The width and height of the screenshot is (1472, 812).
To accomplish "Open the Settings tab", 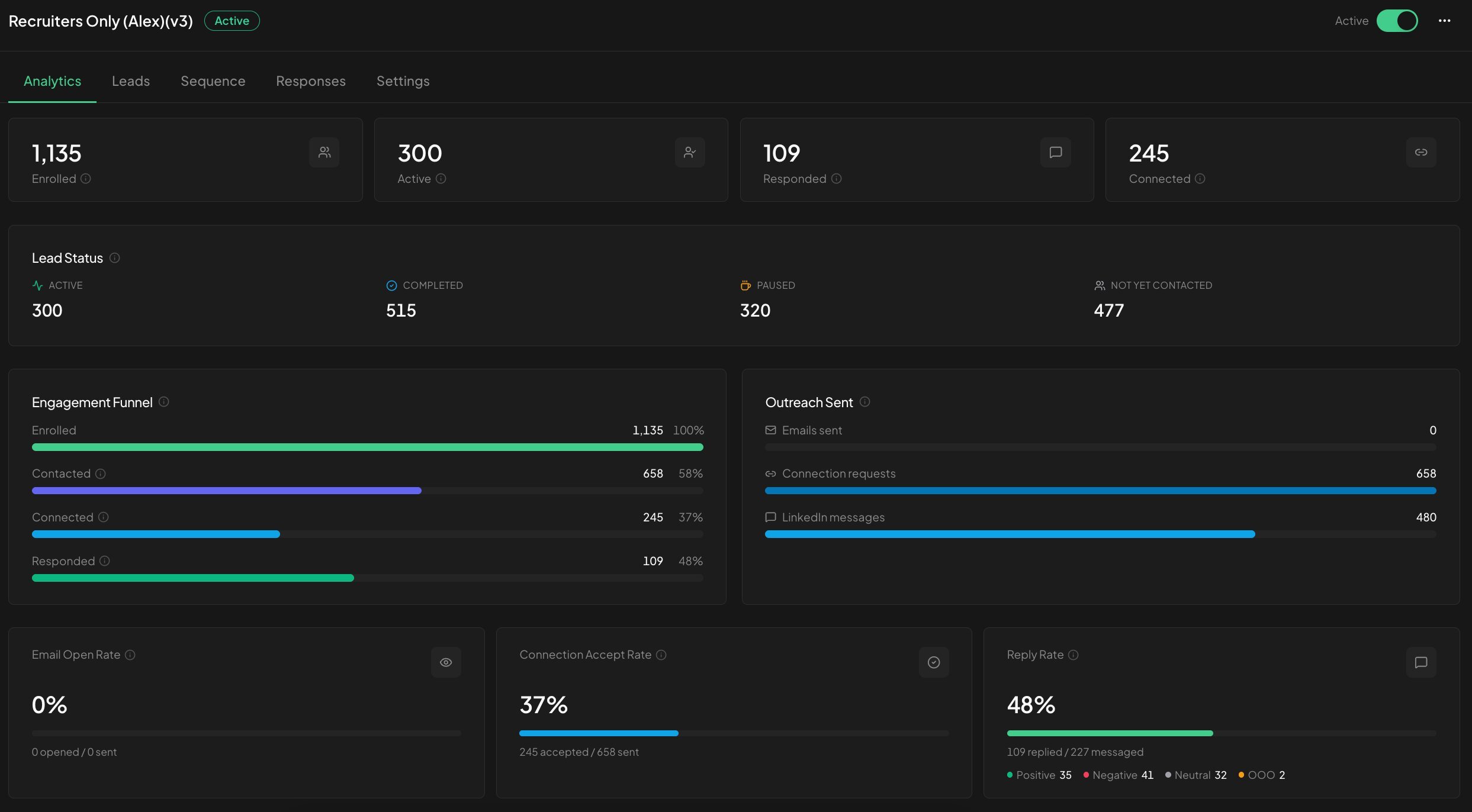I will pos(403,81).
